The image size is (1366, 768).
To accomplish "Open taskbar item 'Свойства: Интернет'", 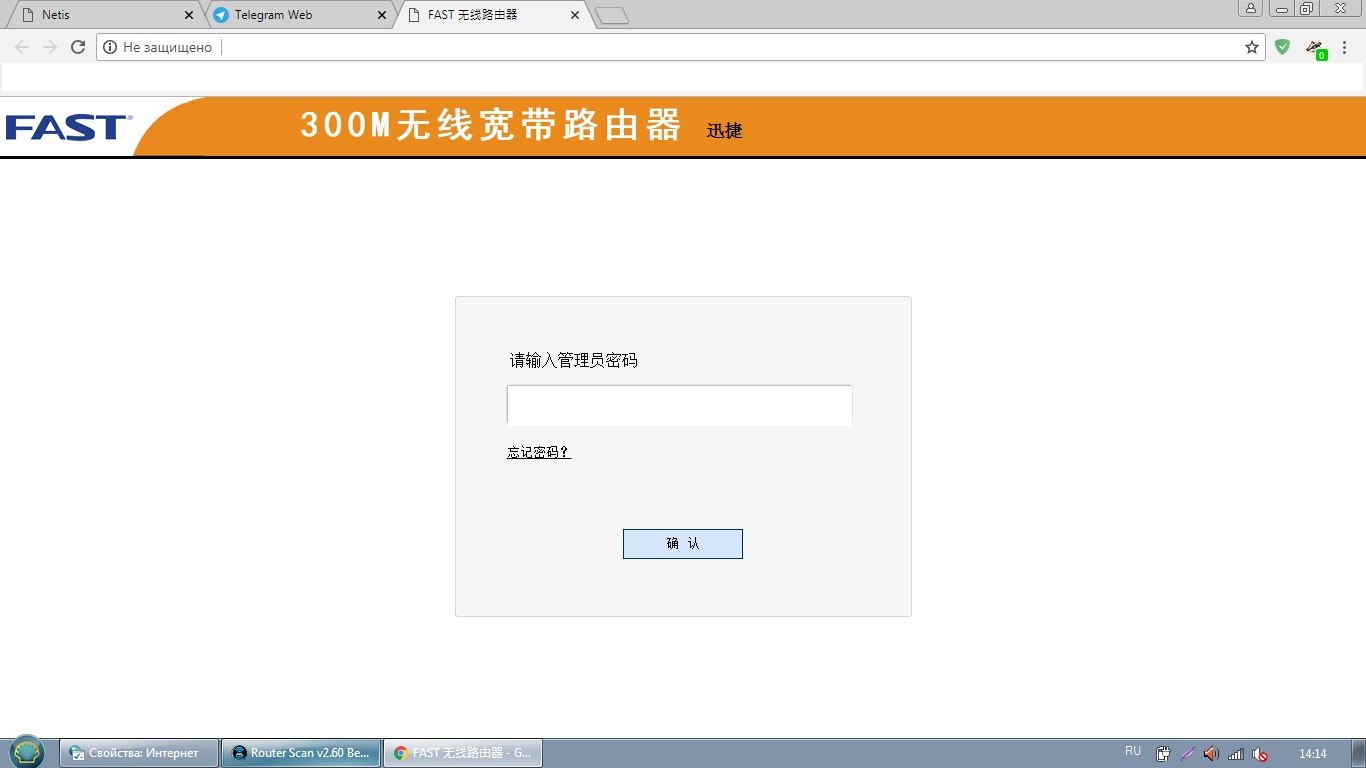I will pos(139,753).
